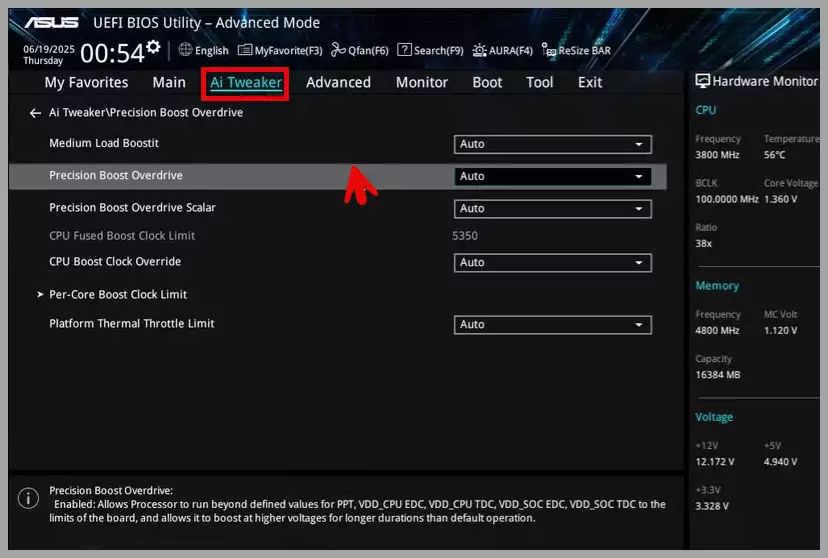This screenshot has height=558, width=828.
Task: Select Platform Thermal Throttle Limit label
Action: [x=131, y=324]
